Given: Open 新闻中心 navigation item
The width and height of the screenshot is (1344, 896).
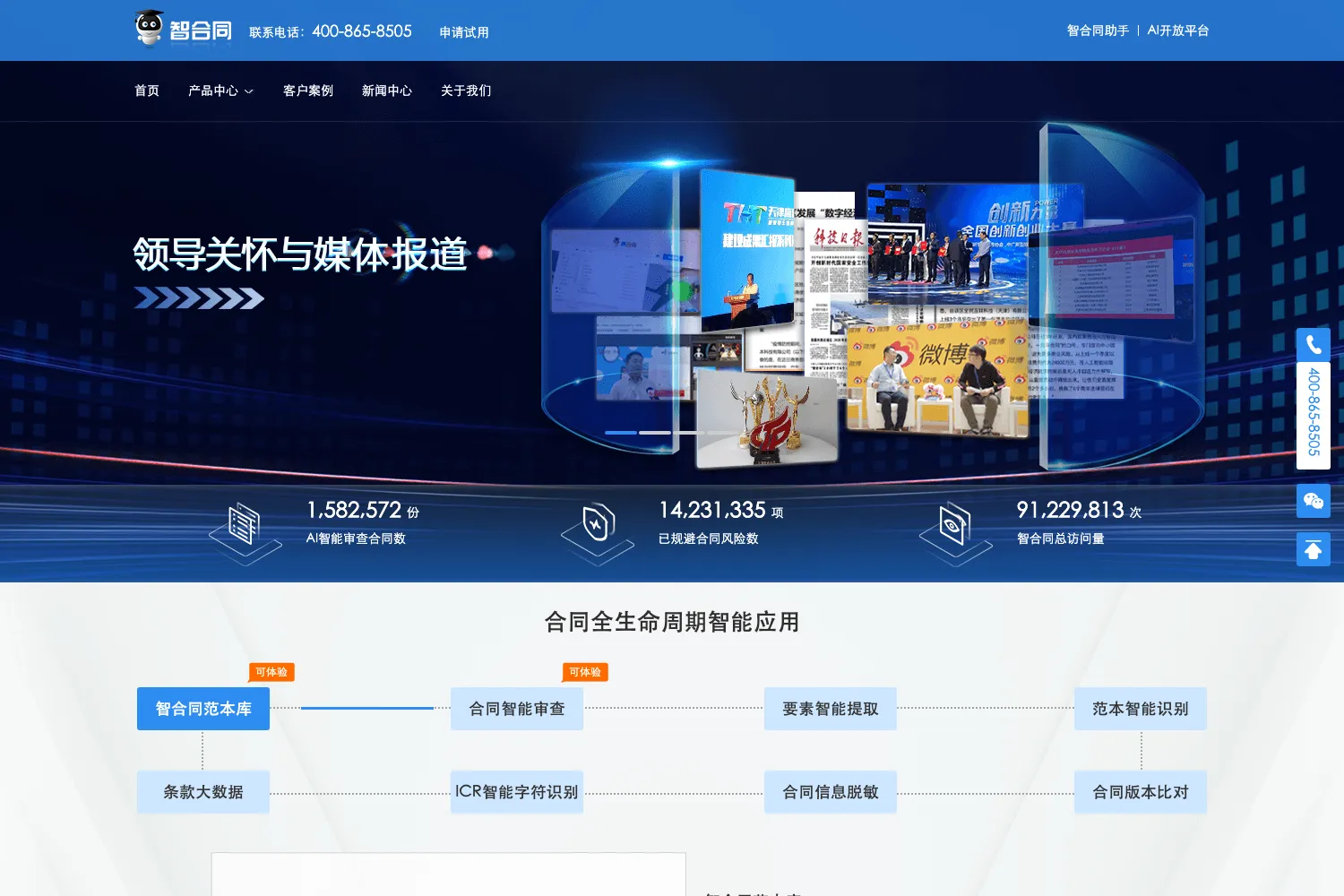Looking at the screenshot, I should 387,90.
